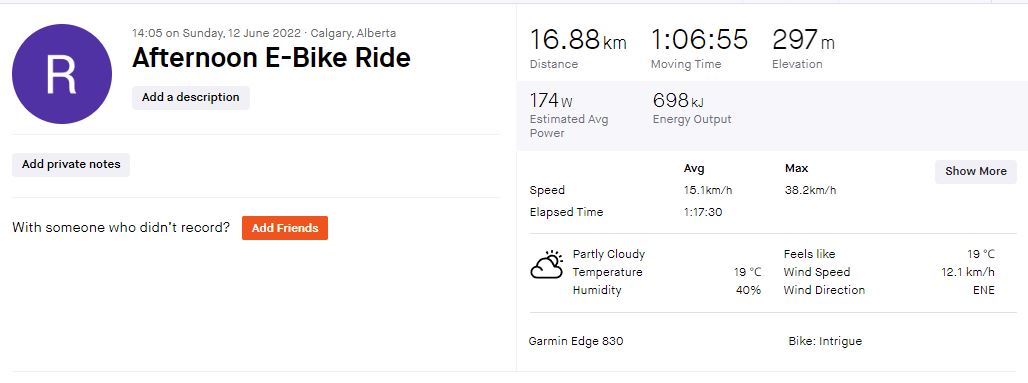Click the 297 m elevation value
1028x383 pixels.
point(803,40)
